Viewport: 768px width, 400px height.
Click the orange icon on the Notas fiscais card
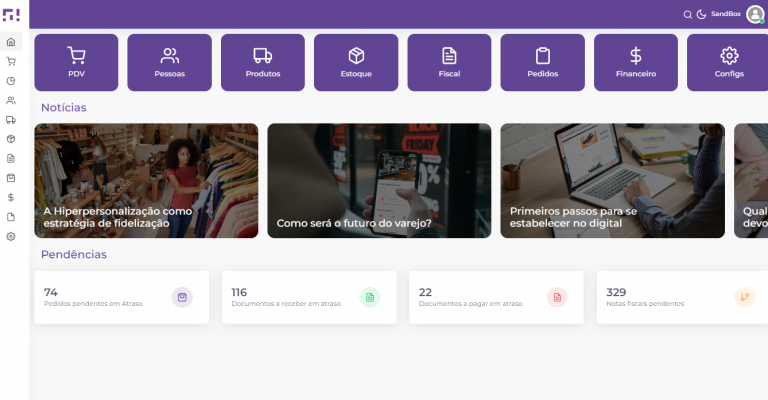tap(744, 297)
